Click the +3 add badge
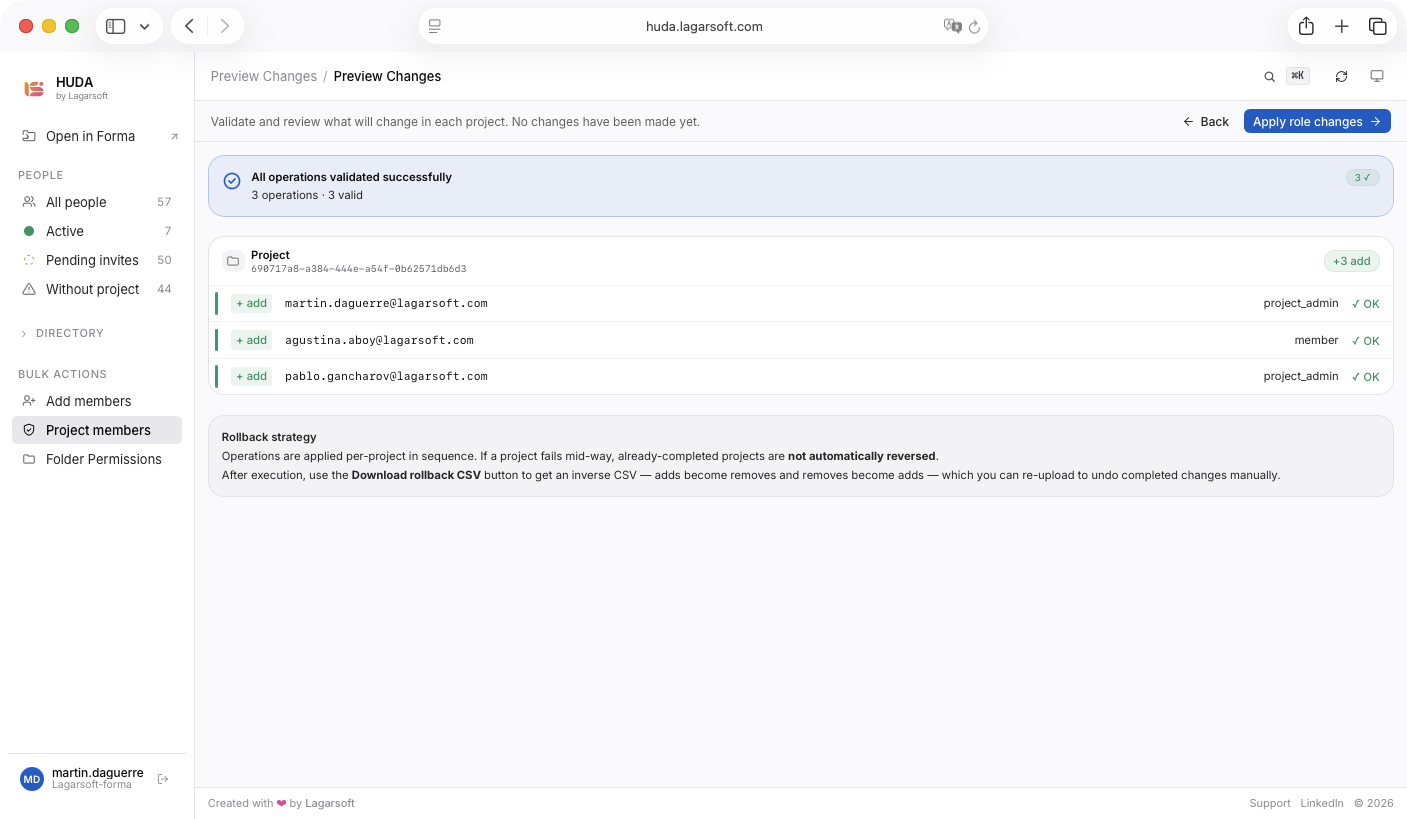1407x819 pixels. point(1352,261)
